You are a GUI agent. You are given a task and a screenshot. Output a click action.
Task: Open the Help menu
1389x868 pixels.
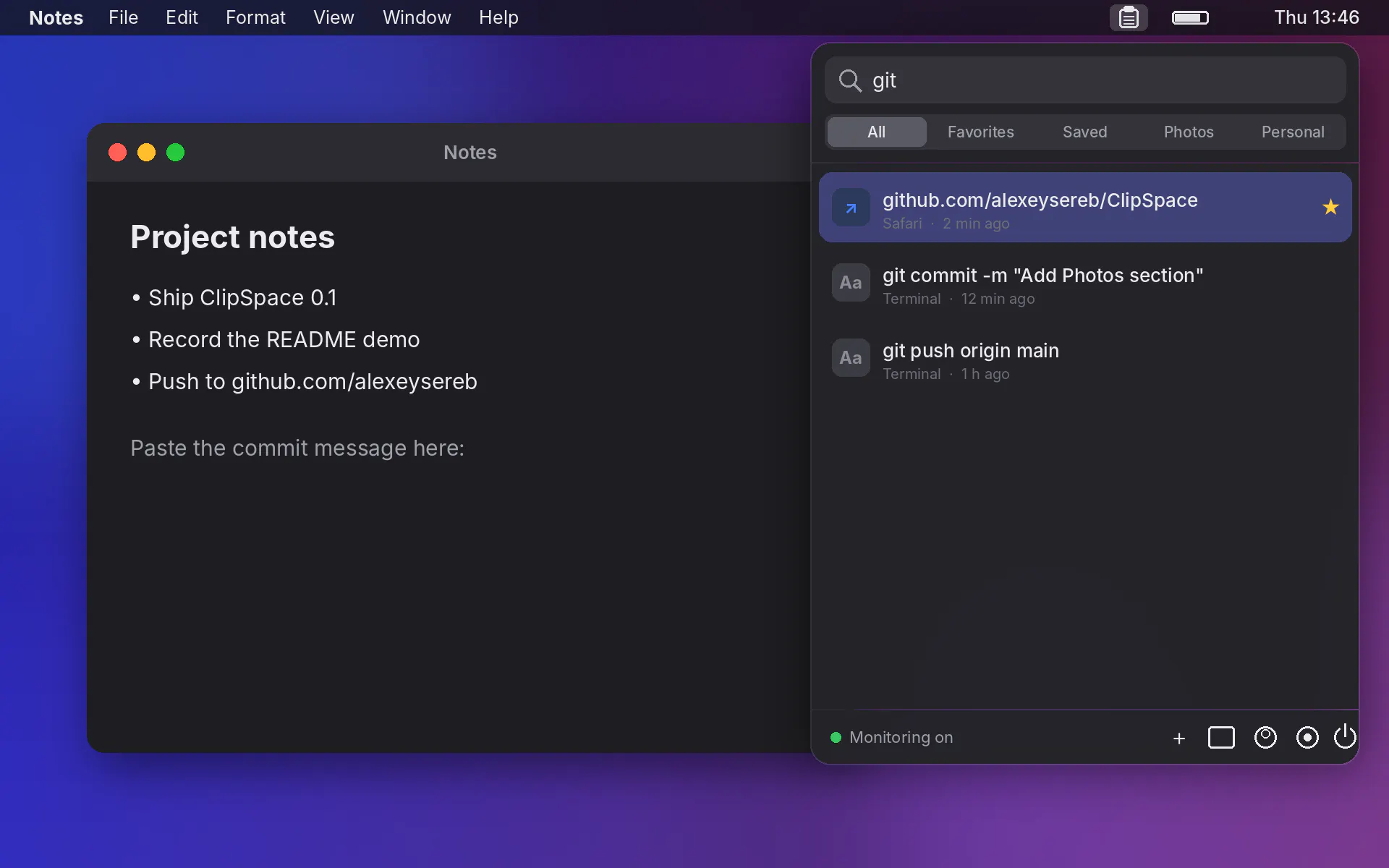[498, 17]
